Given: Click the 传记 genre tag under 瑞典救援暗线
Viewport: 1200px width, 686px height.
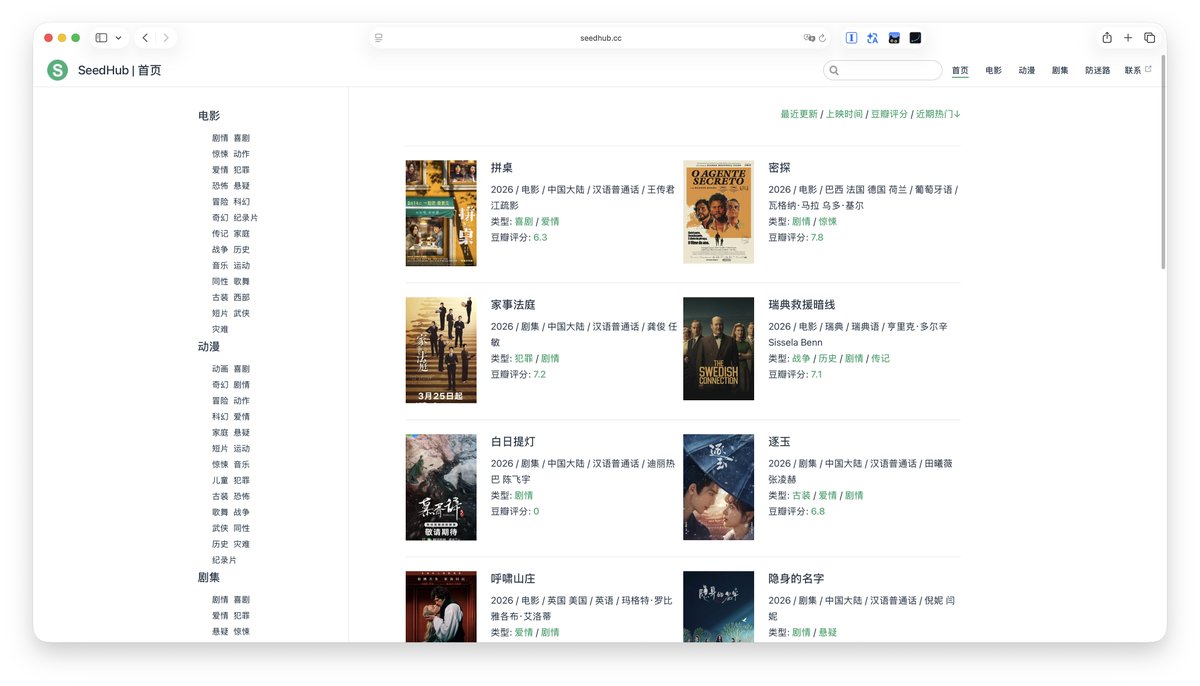Looking at the screenshot, I should (x=880, y=358).
